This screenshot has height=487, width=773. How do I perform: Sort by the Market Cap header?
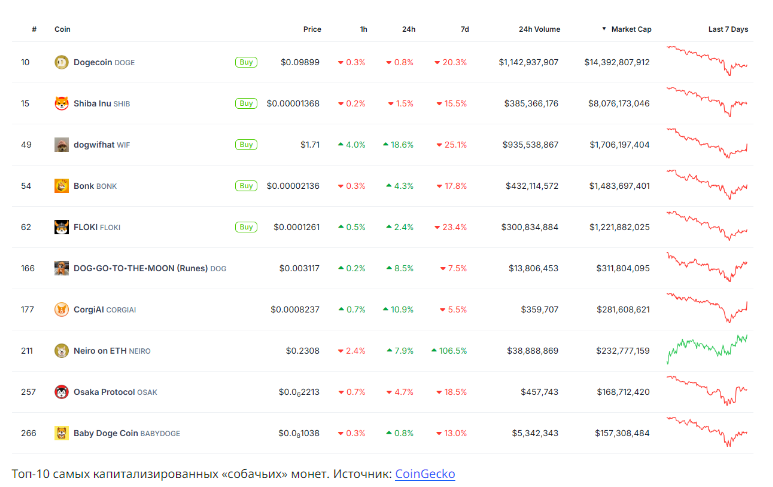631,29
